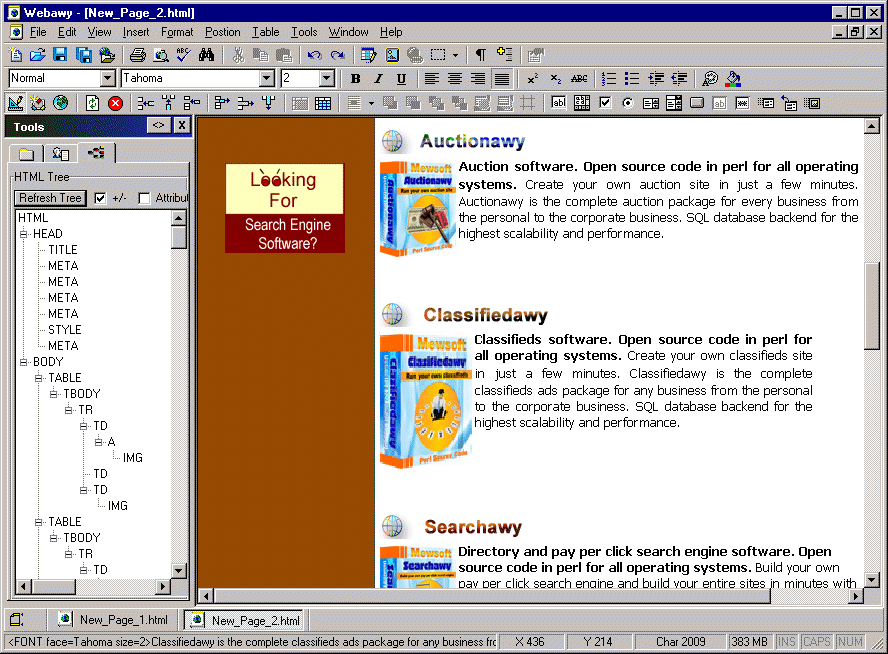This screenshot has height=654, width=888.
Task: Click the Auctionawy heading link
Action: [x=472, y=142]
